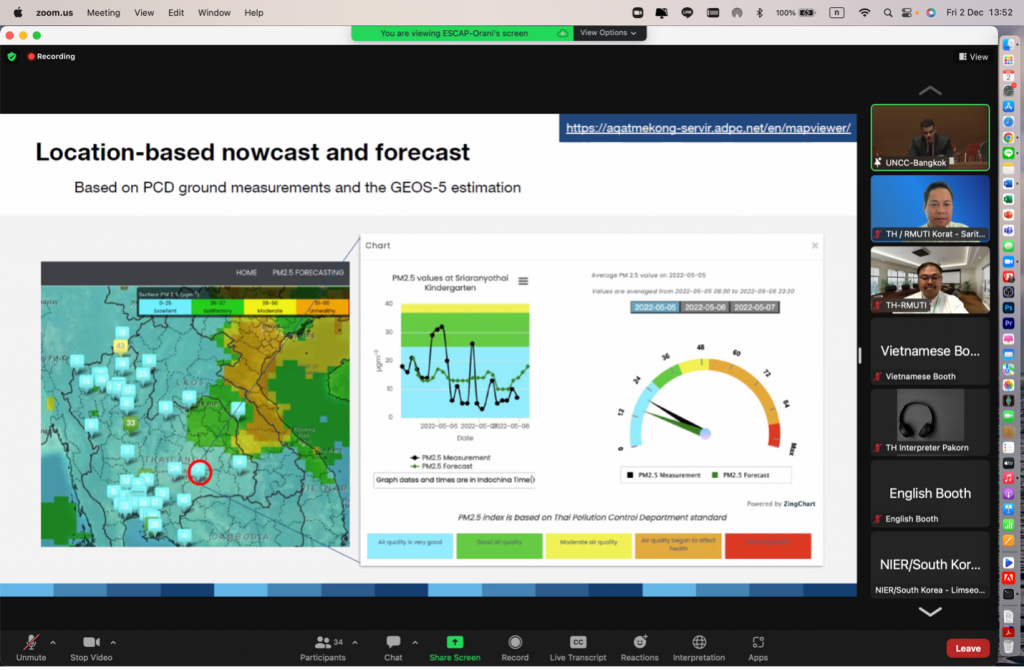Viewport: 1024px width, 670px height.
Task: Toggle camera off with Stop Video
Action: [92, 642]
